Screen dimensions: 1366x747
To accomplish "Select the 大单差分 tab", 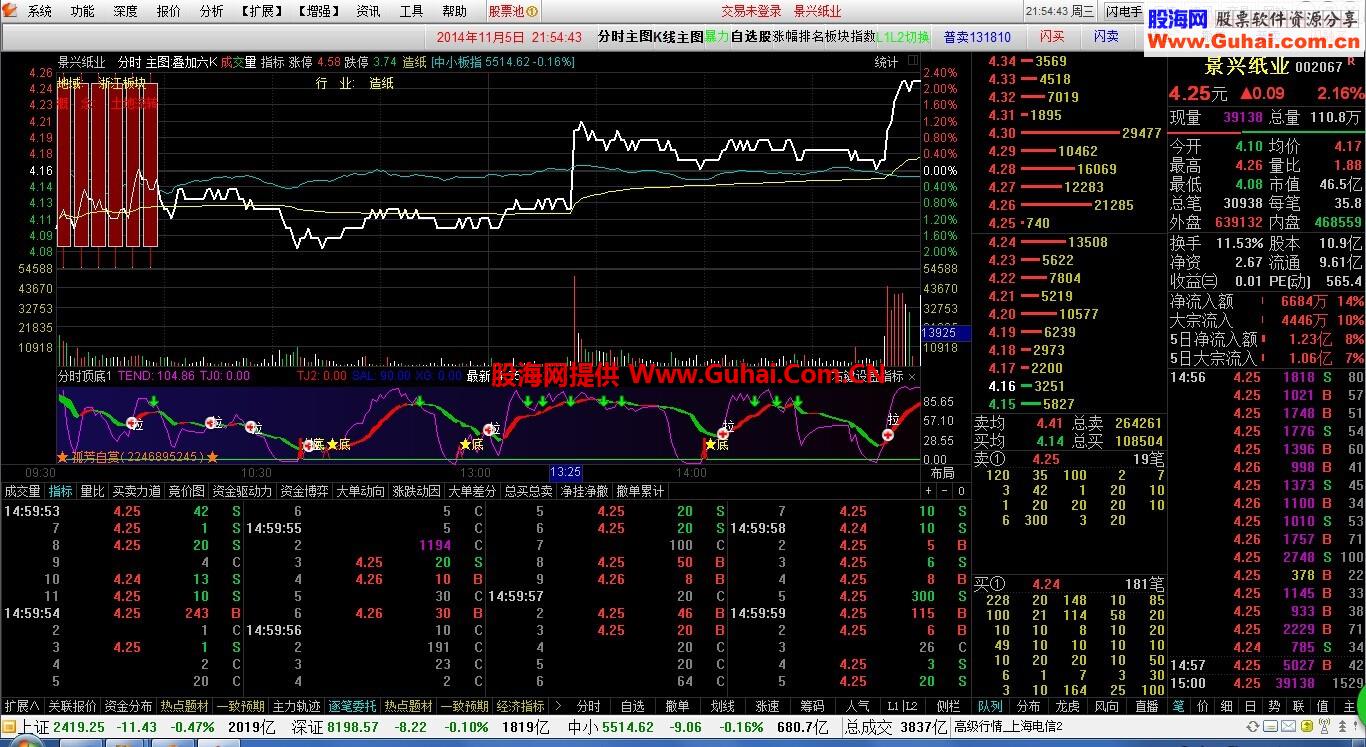I will [x=472, y=491].
